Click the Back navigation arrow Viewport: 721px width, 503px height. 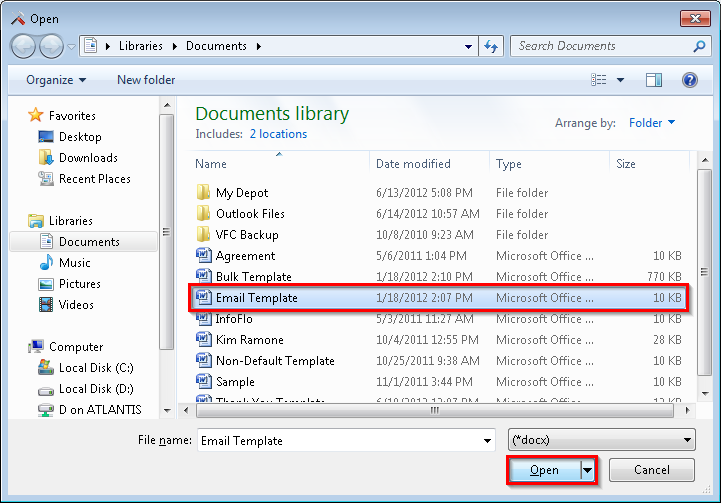[x=24, y=46]
